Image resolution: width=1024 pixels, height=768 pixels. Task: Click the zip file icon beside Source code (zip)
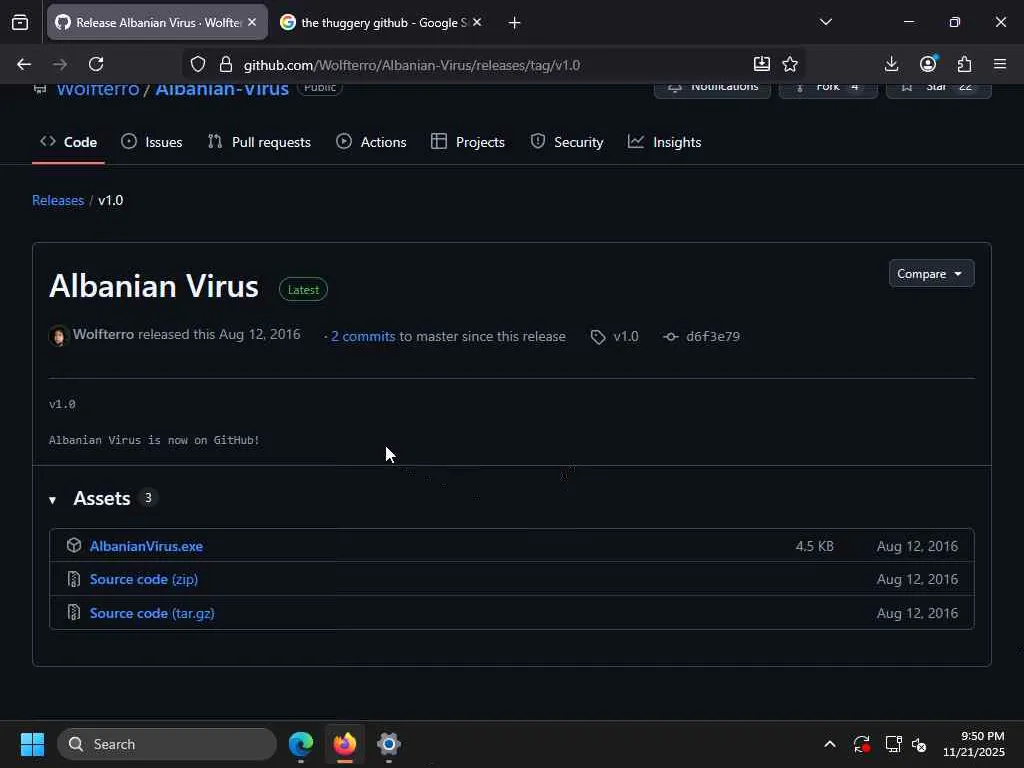(74, 579)
